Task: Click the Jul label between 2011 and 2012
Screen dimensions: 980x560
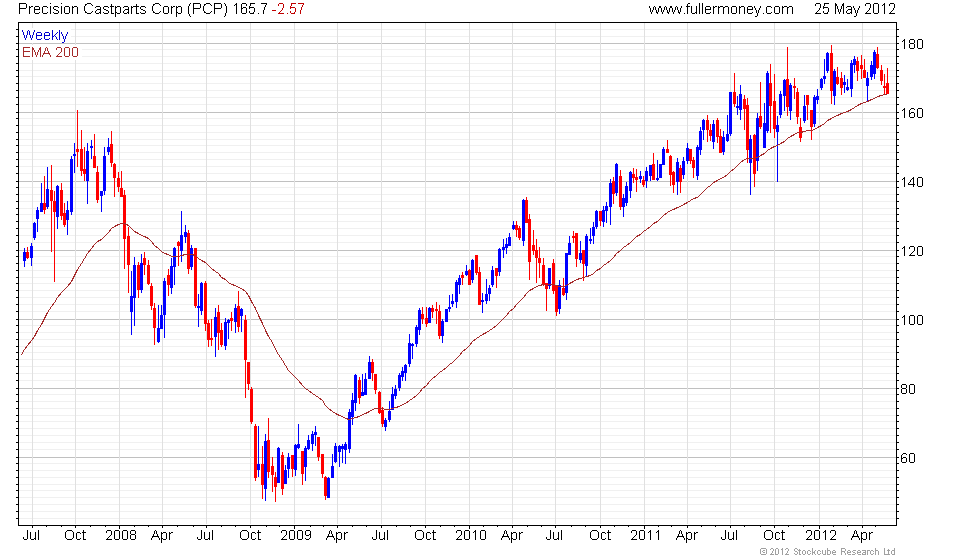Action: tap(729, 536)
